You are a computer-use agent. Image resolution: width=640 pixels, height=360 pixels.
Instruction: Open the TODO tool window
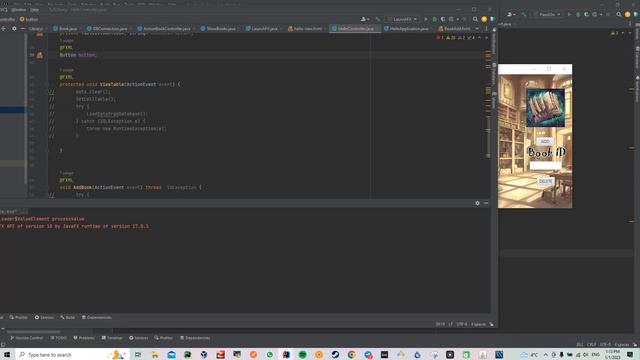coord(58,338)
